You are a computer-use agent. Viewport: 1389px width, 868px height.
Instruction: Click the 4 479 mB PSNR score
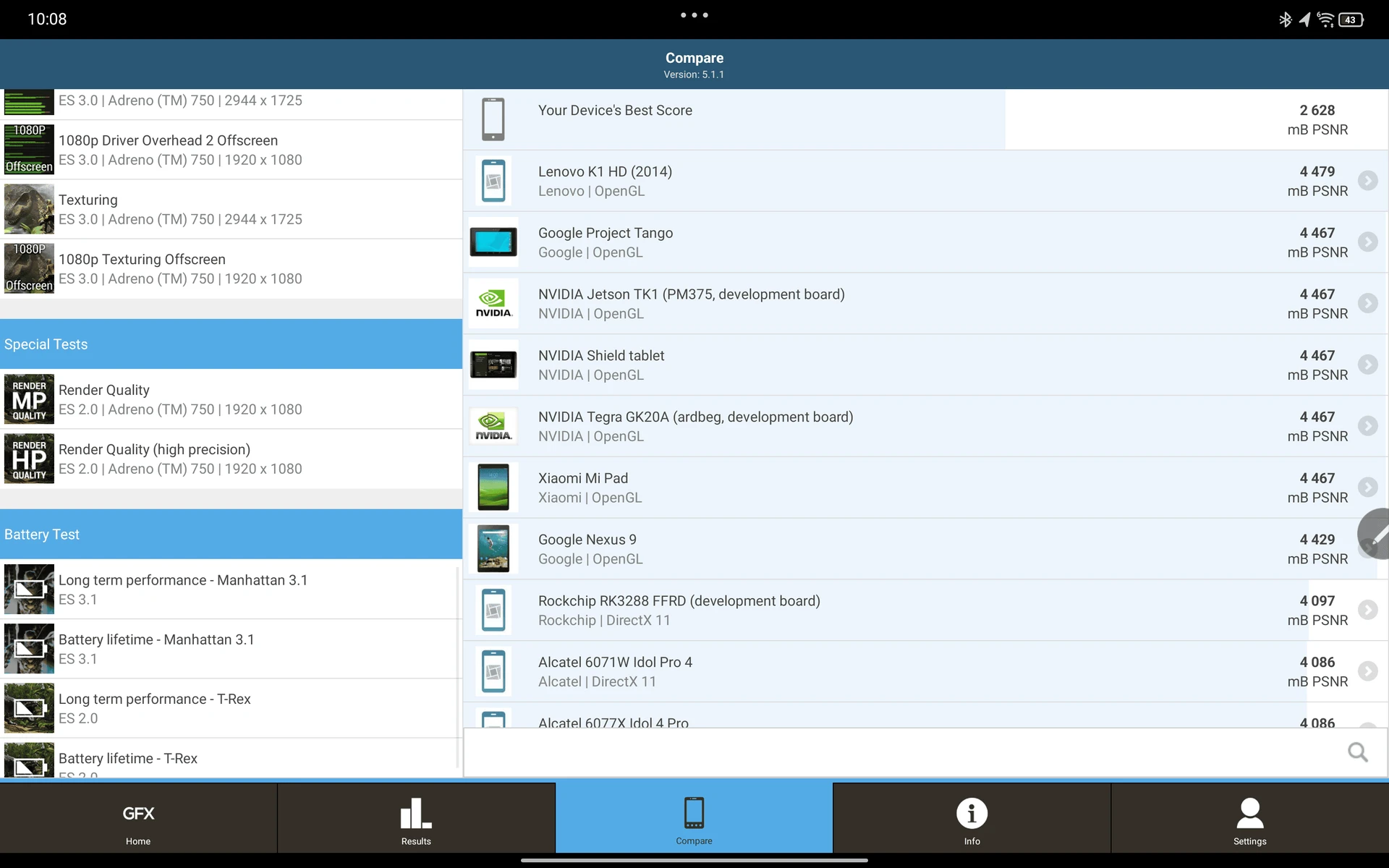click(x=1317, y=181)
